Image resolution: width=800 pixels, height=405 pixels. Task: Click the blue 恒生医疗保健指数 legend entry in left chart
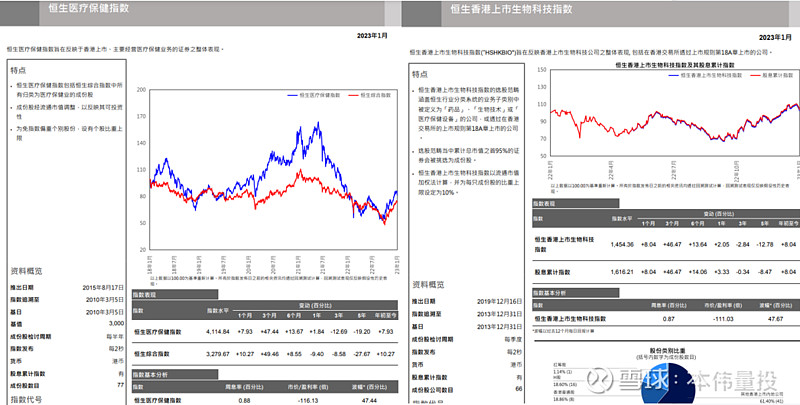[x=314, y=95]
